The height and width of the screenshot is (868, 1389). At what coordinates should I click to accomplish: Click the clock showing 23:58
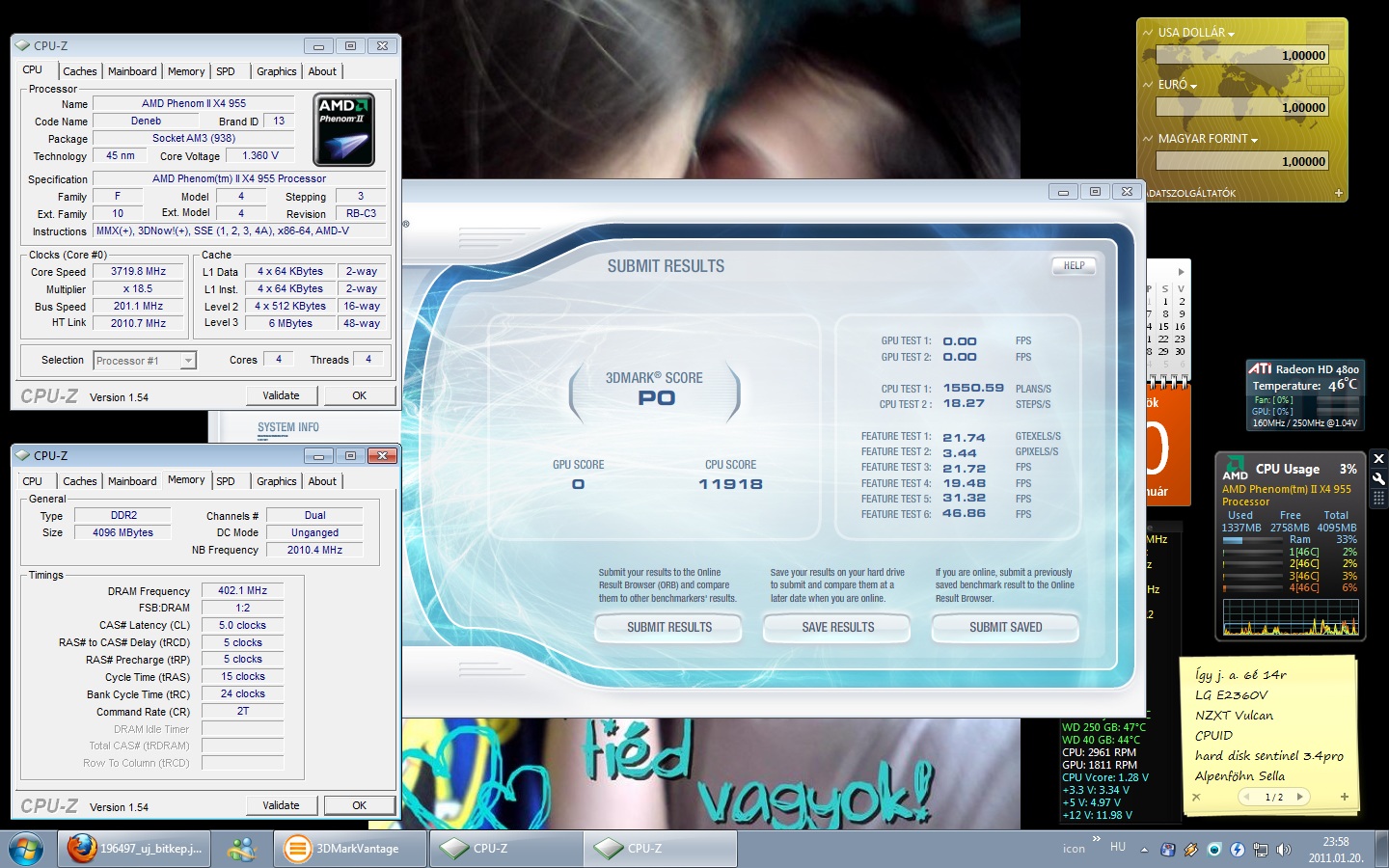[x=1336, y=842]
